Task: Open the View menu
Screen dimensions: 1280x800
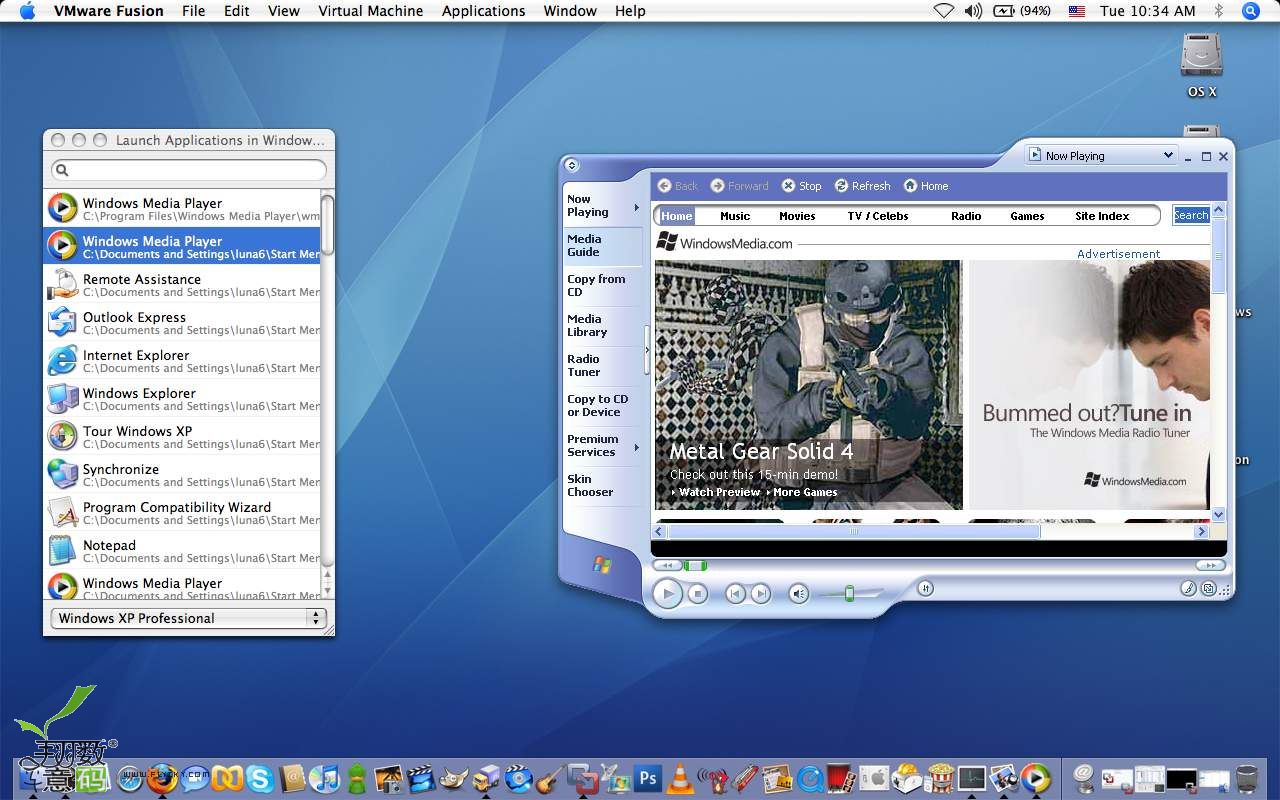Action: [284, 11]
